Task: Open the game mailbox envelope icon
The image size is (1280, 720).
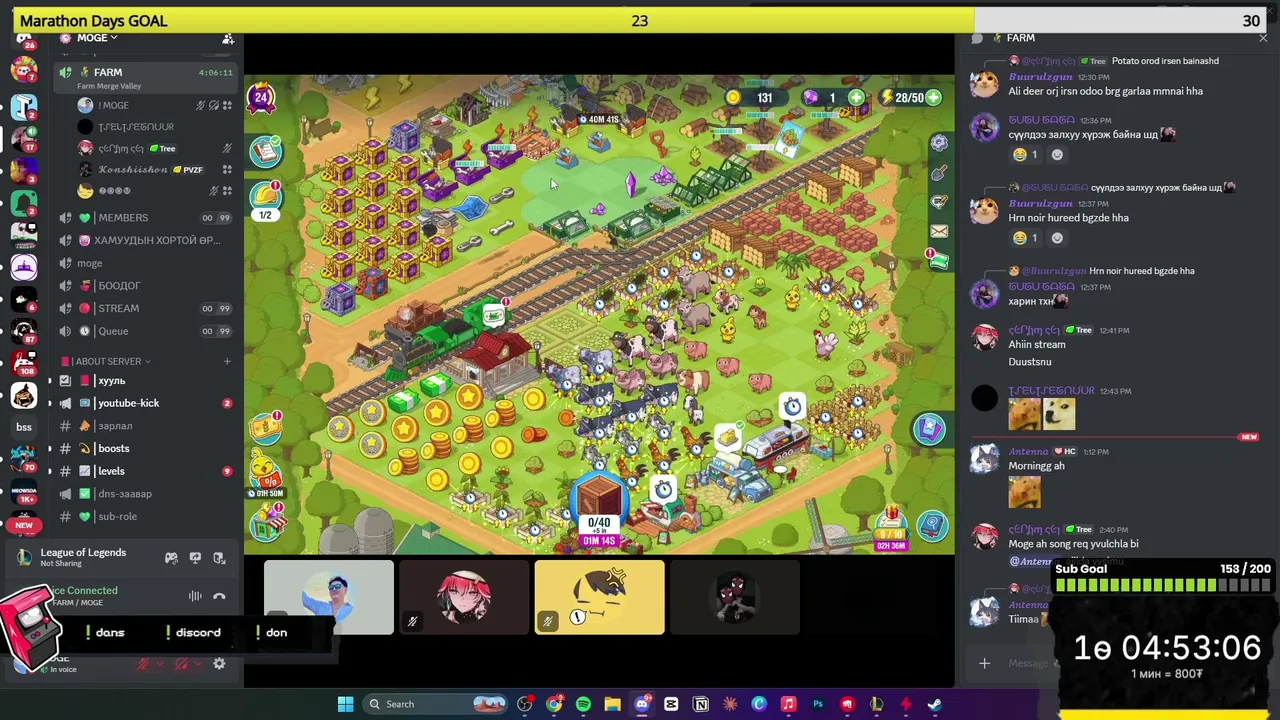Action: [x=939, y=231]
